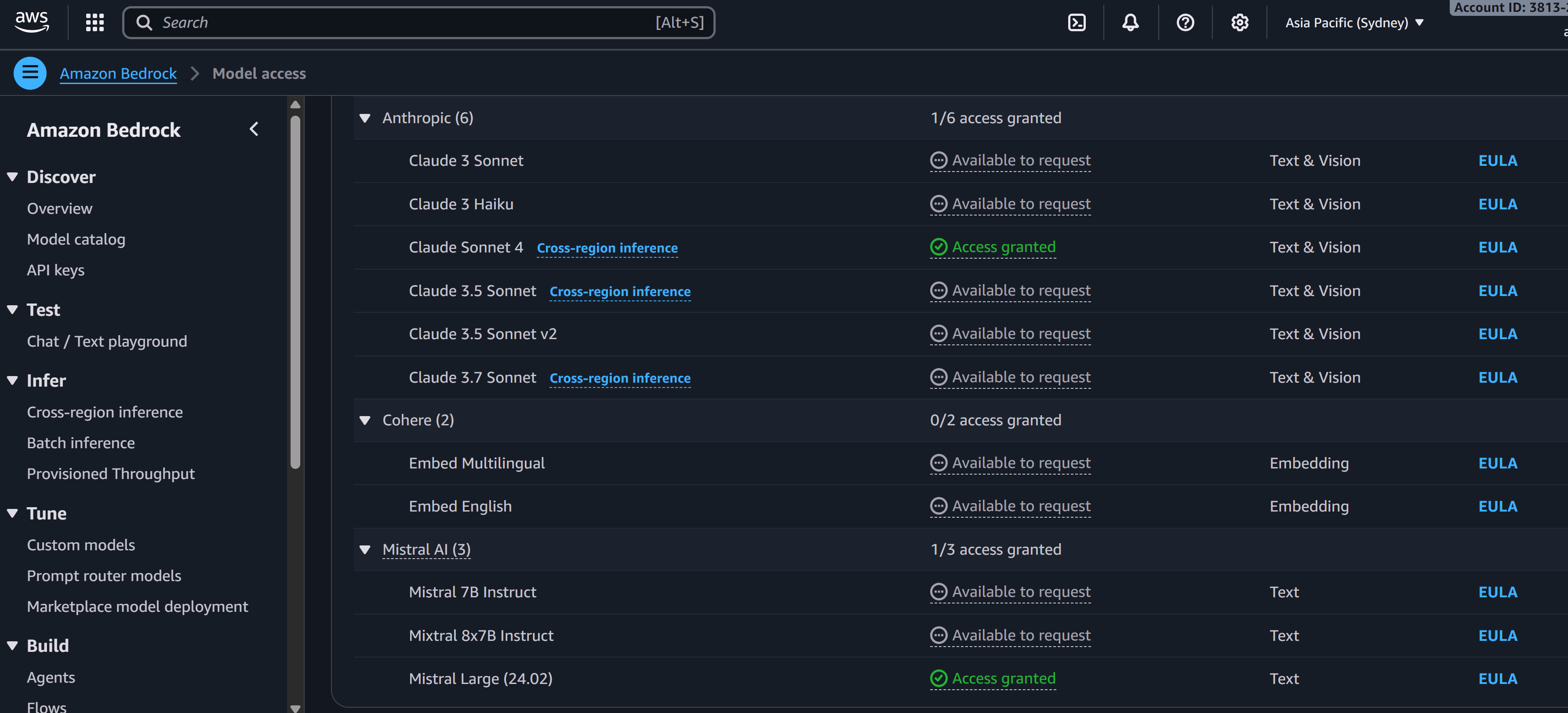The width and height of the screenshot is (1568, 713).
Task: Toggle the blue hamburger navigation button
Action: [30, 73]
